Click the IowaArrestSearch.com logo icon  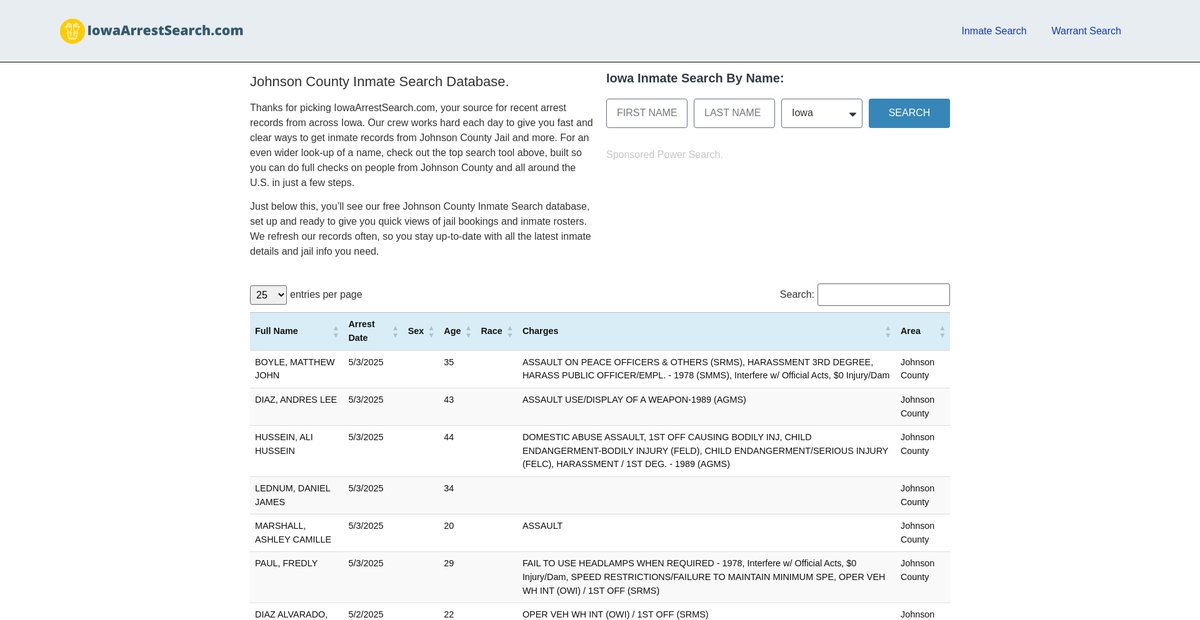click(x=72, y=31)
